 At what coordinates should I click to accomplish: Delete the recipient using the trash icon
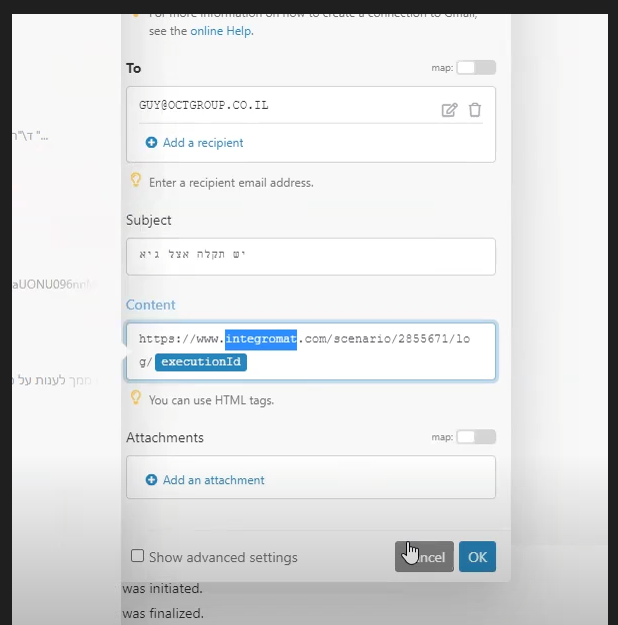pyautogui.click(x=475, y=110)
